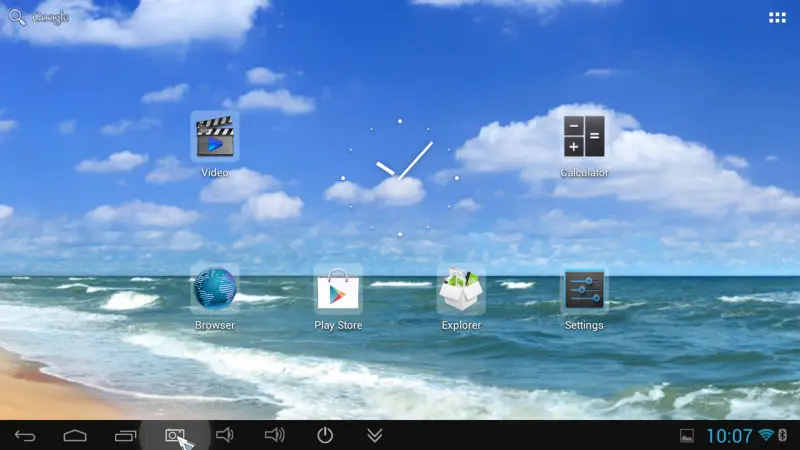
Task: Tap the Wi-Fi status icon
Action: click(767, 435)
